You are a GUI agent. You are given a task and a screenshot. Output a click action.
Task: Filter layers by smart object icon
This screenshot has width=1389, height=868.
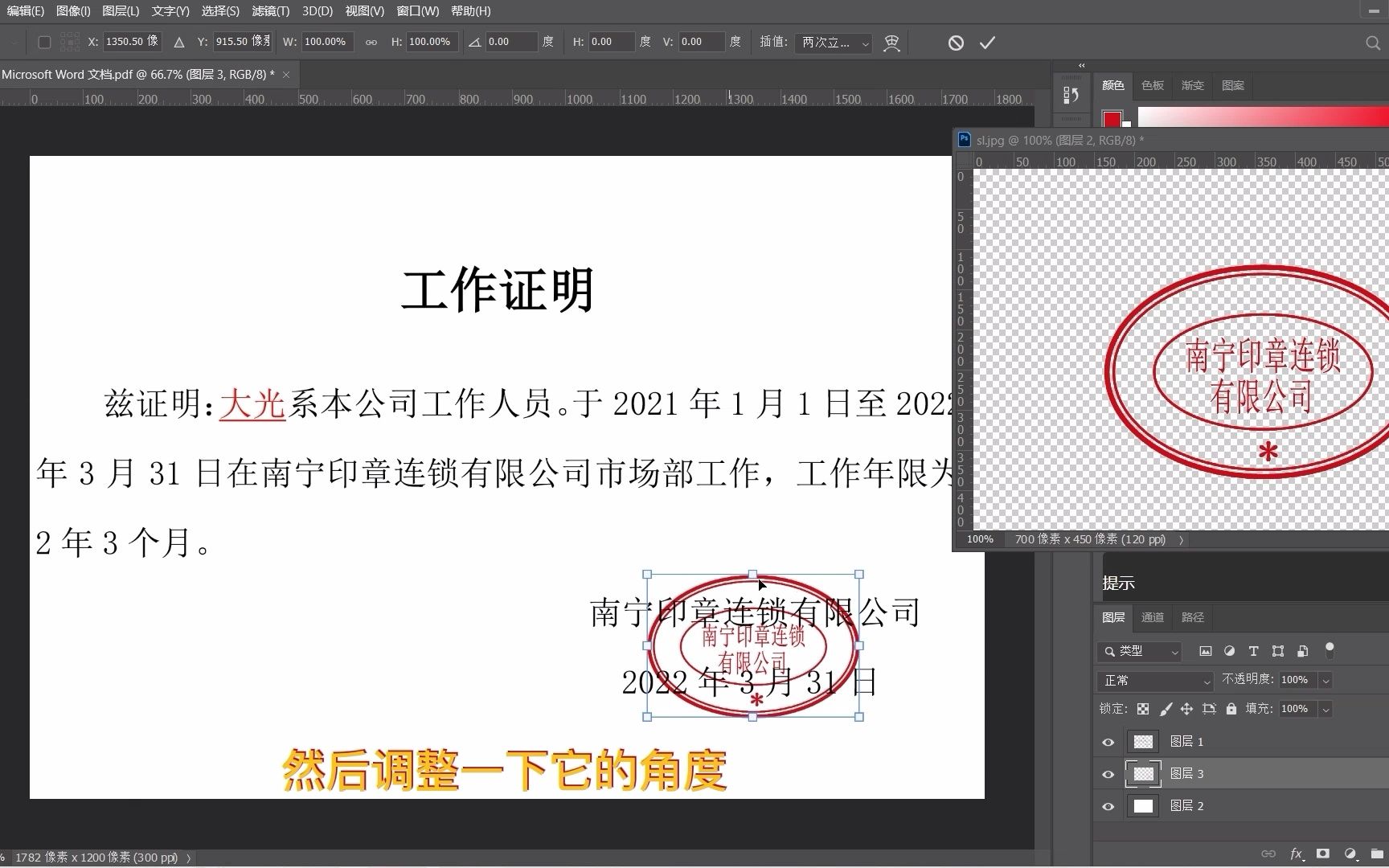[x=1303, y=651]
